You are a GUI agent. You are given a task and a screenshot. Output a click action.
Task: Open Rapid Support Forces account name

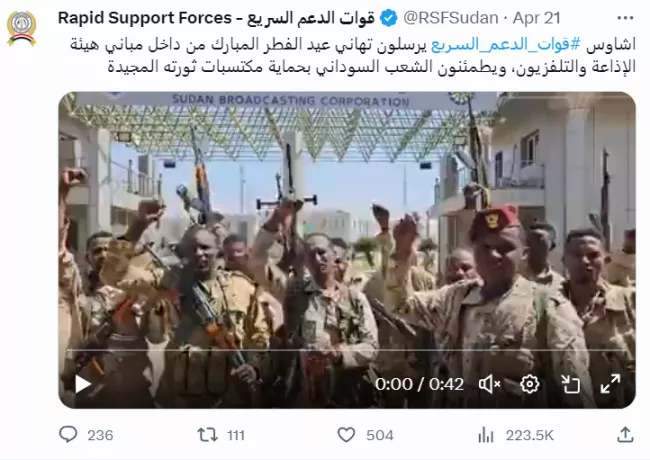[216, 18]
